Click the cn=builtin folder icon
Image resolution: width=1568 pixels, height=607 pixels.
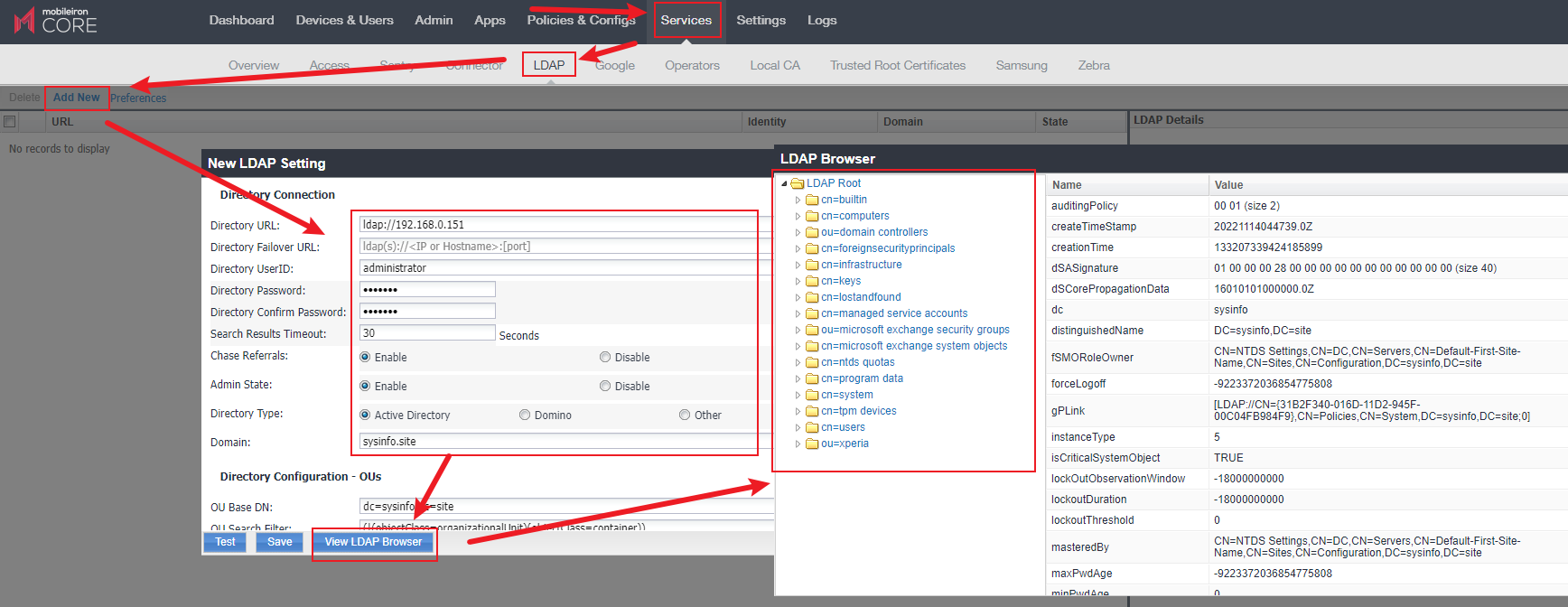click(x=812, y=200)
